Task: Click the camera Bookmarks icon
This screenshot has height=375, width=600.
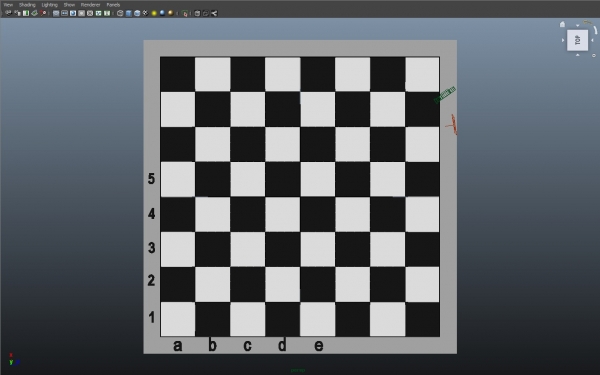Action: [x=26, y=13]
